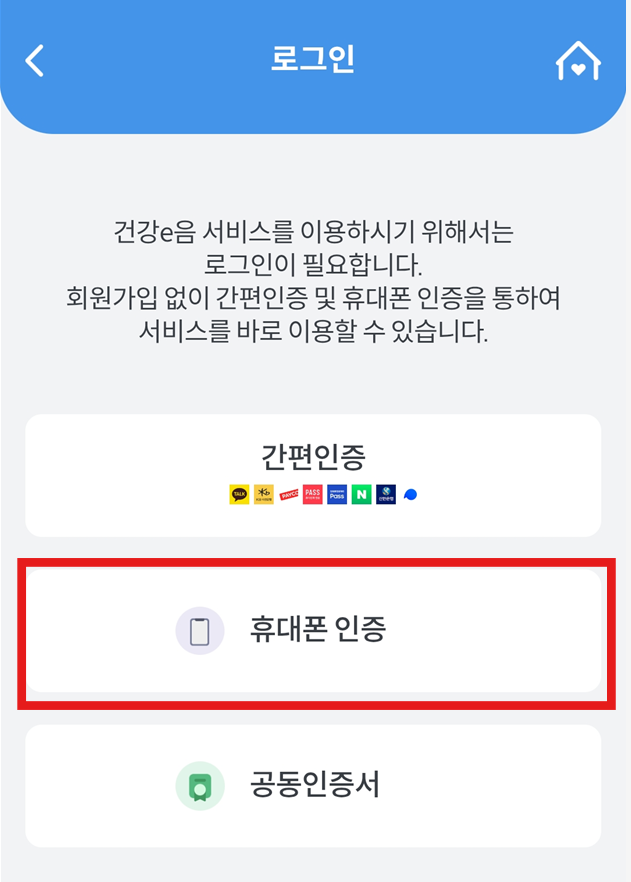
Task: Click the phone icon beside 휴대폰 인증
Action: 200,630
